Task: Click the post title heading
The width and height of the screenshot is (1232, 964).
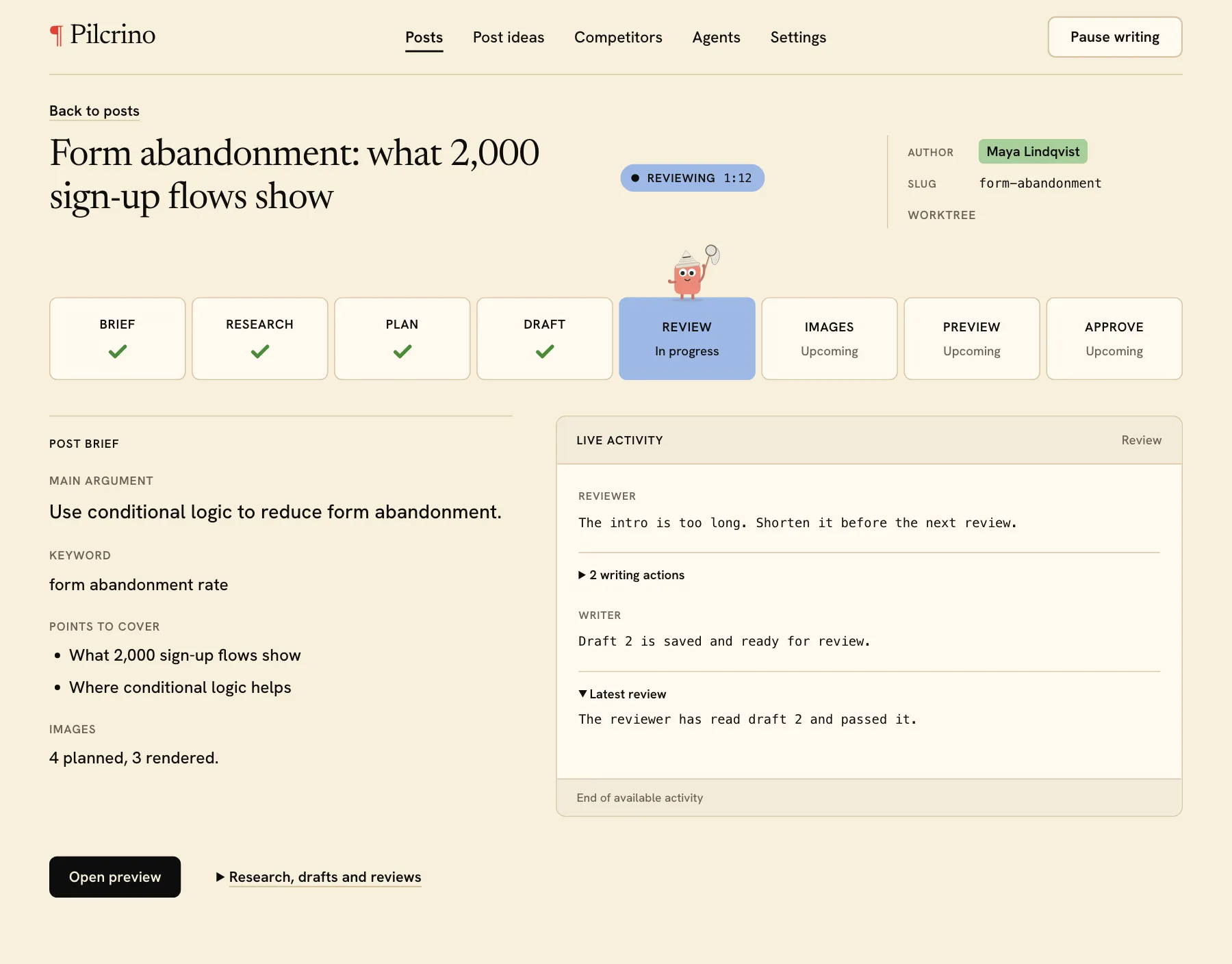Action: coord(294,174)
